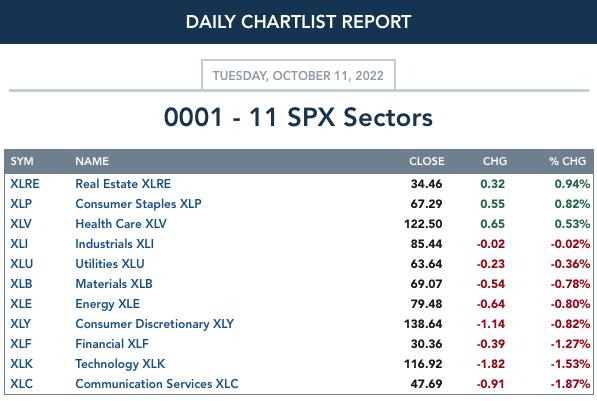The height and width of the screenshot is (401, 597).
Task: Open the Financial XLF link
Action: click(112, 344)
